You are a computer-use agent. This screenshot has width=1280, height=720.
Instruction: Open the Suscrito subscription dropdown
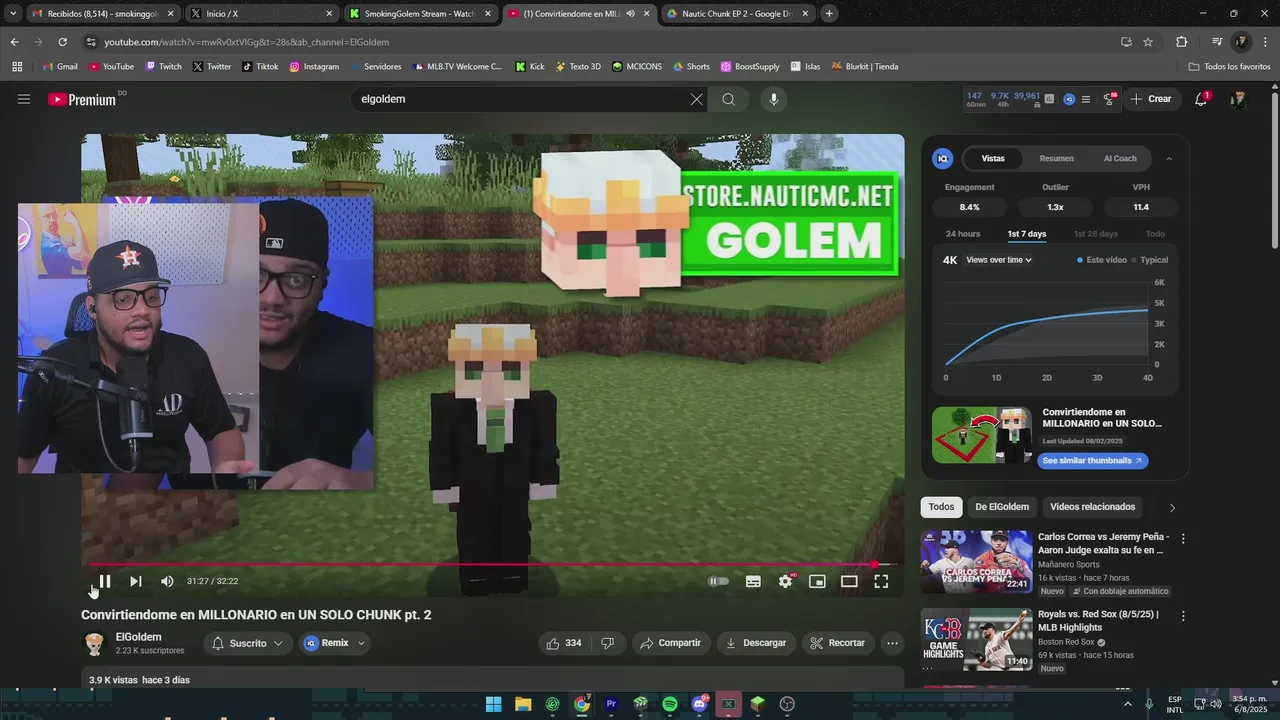pos(248,643)
